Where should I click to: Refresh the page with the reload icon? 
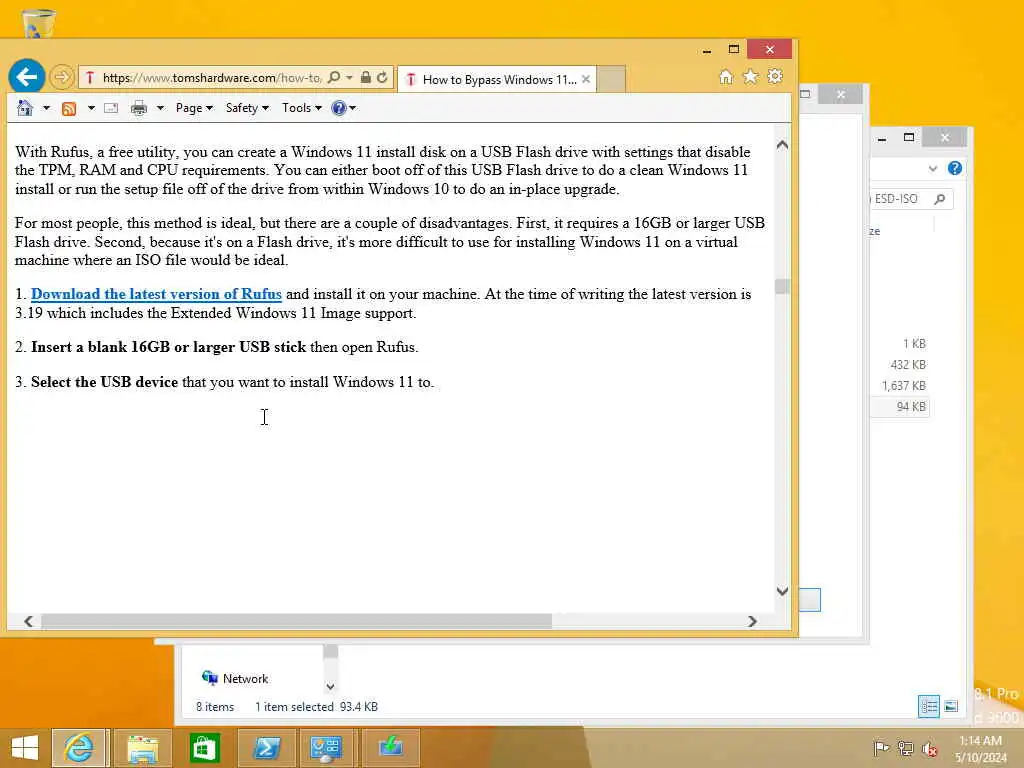pyautogui.click(x=383, y=78)
